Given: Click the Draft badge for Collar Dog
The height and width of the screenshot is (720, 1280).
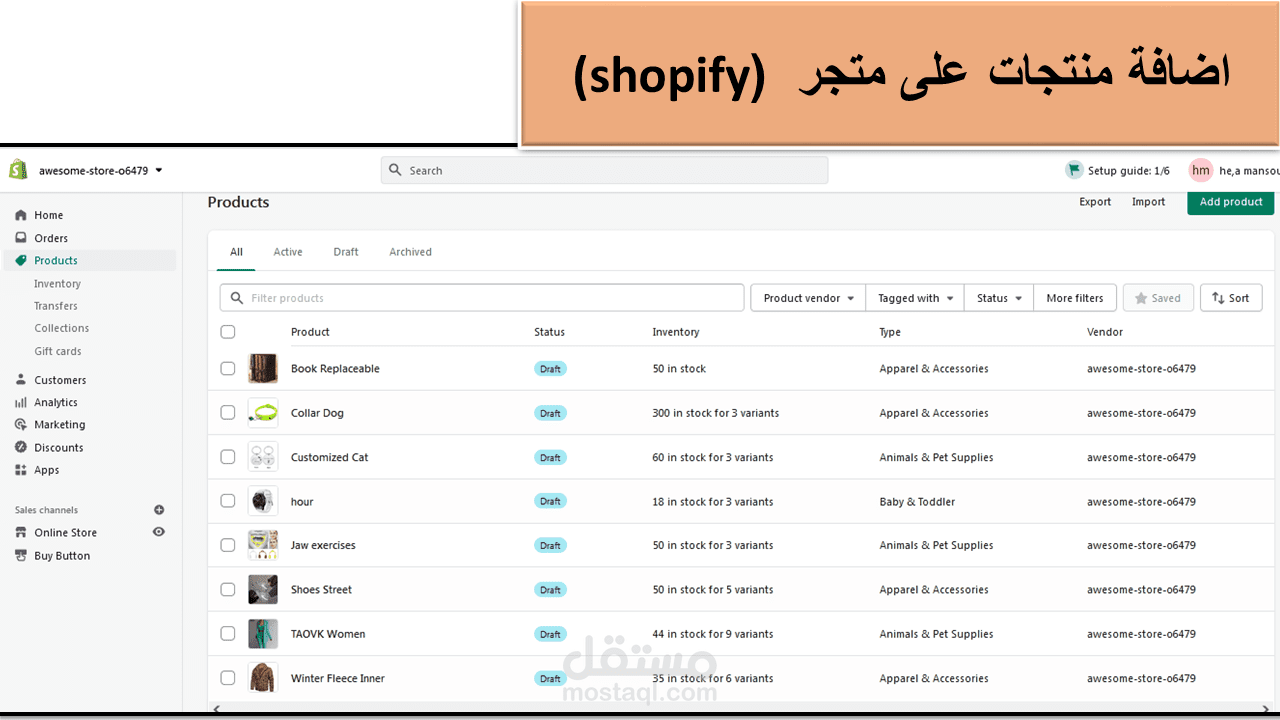Looking at the screenshot, I should coord(550,413).
